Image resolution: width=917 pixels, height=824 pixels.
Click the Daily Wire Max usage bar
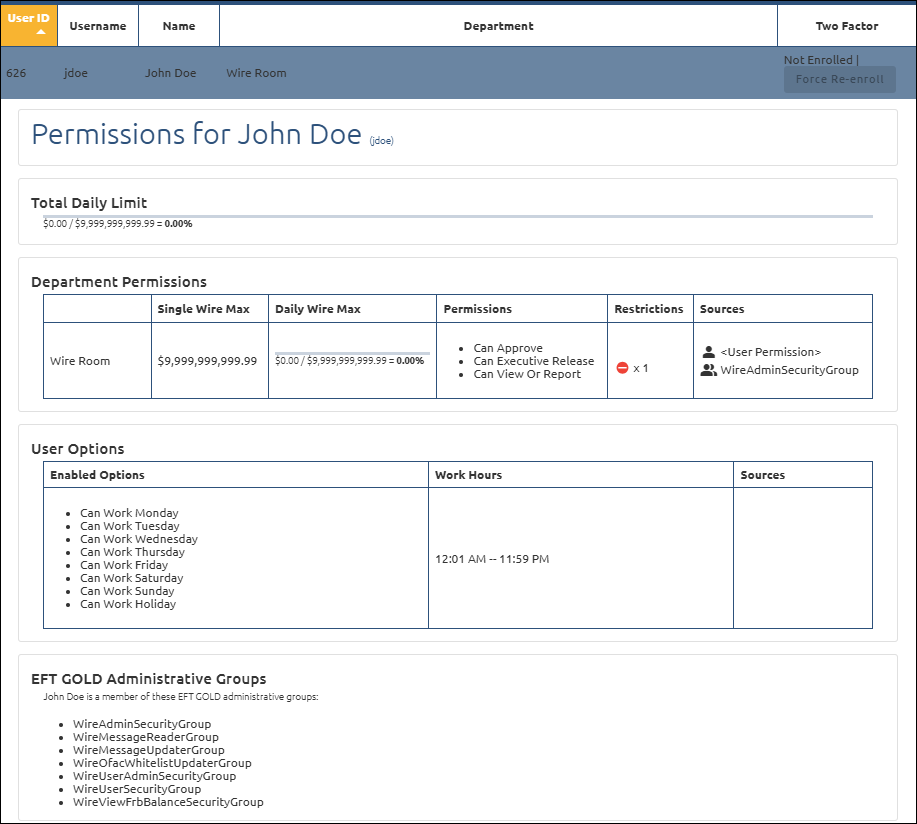tap(352, 353)
